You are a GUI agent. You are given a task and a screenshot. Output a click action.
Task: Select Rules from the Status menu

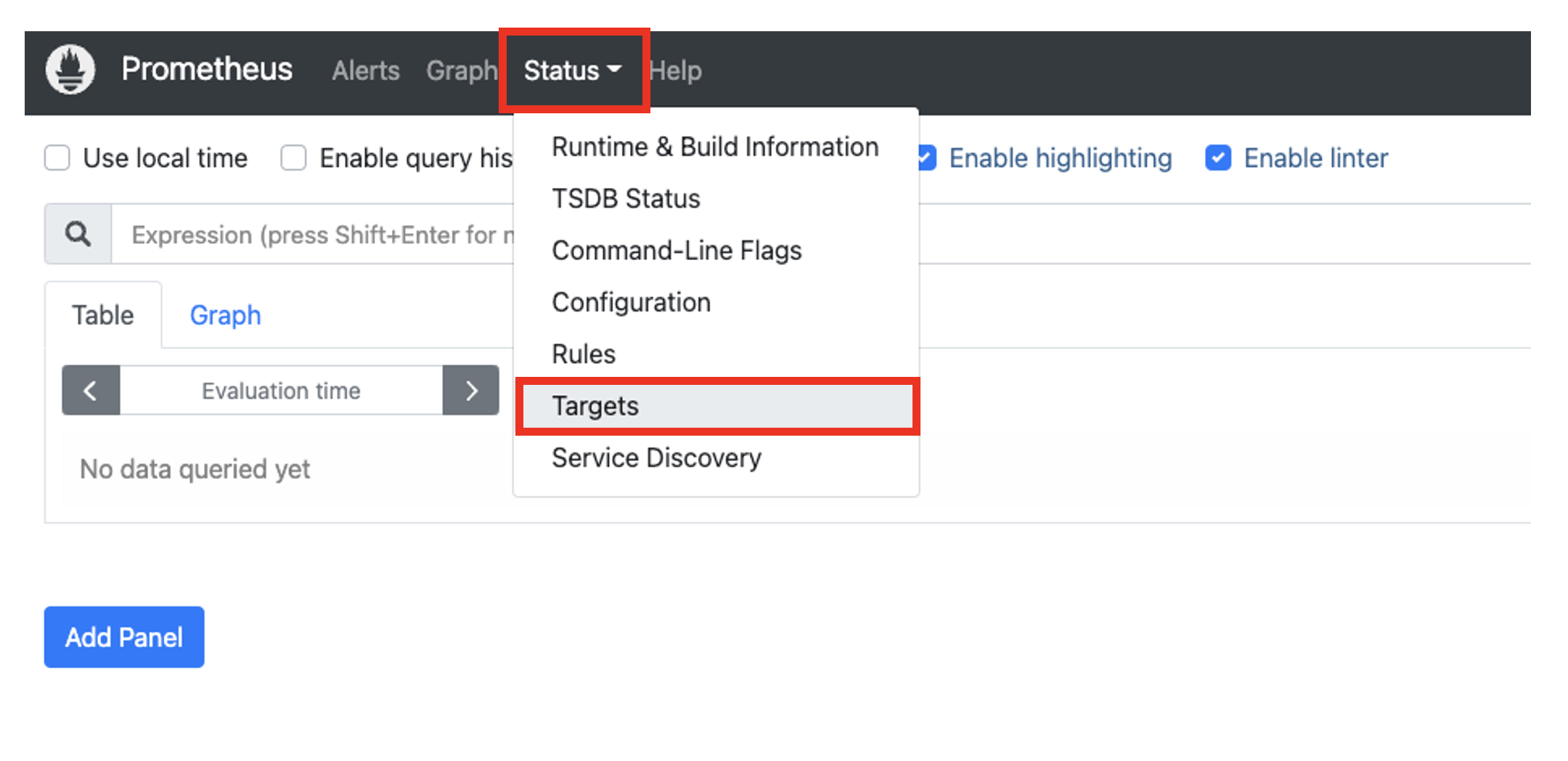pyautogui.click(x=716, y=354)
